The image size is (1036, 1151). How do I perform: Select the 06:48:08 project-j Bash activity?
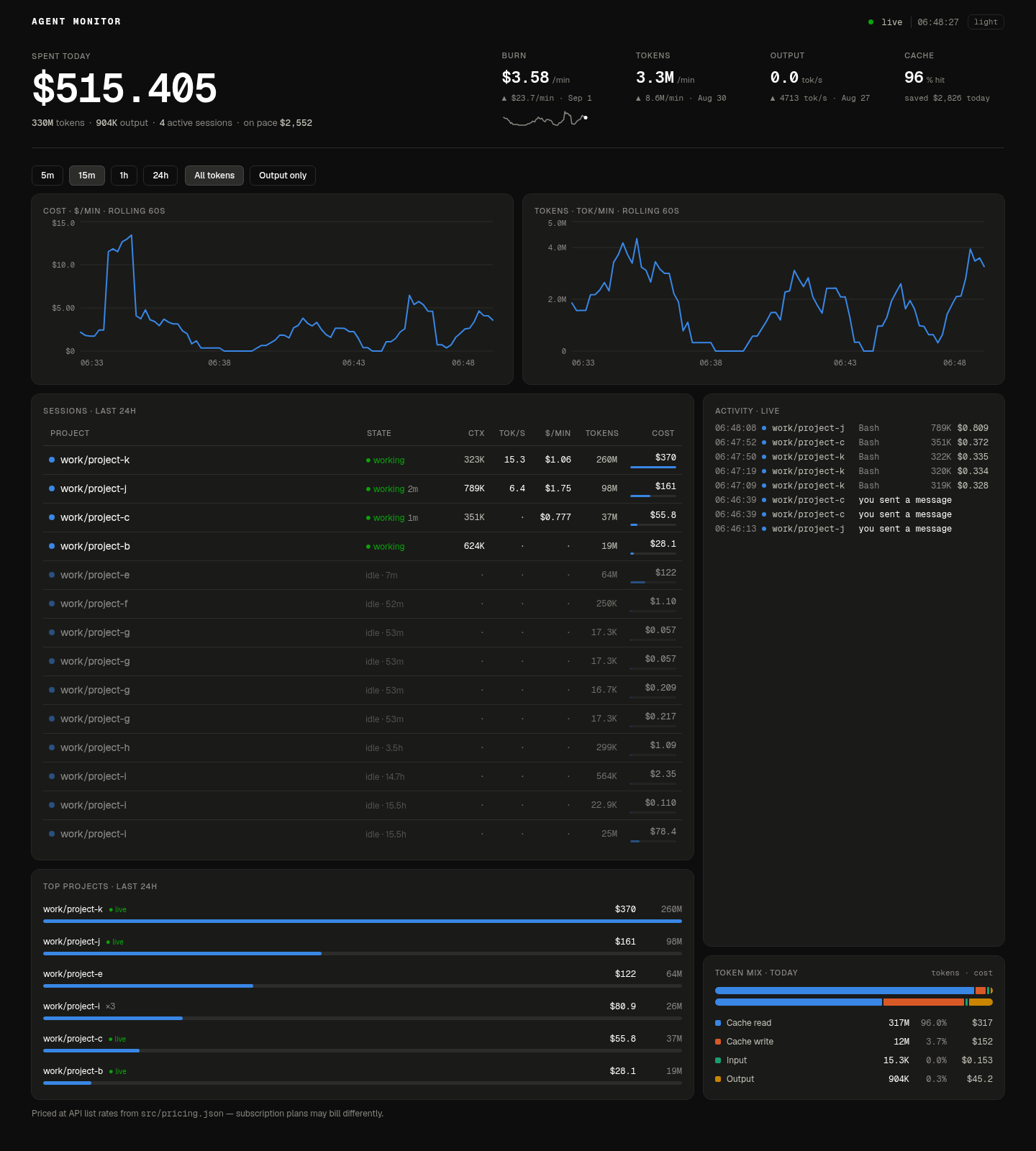pos(852,428)
